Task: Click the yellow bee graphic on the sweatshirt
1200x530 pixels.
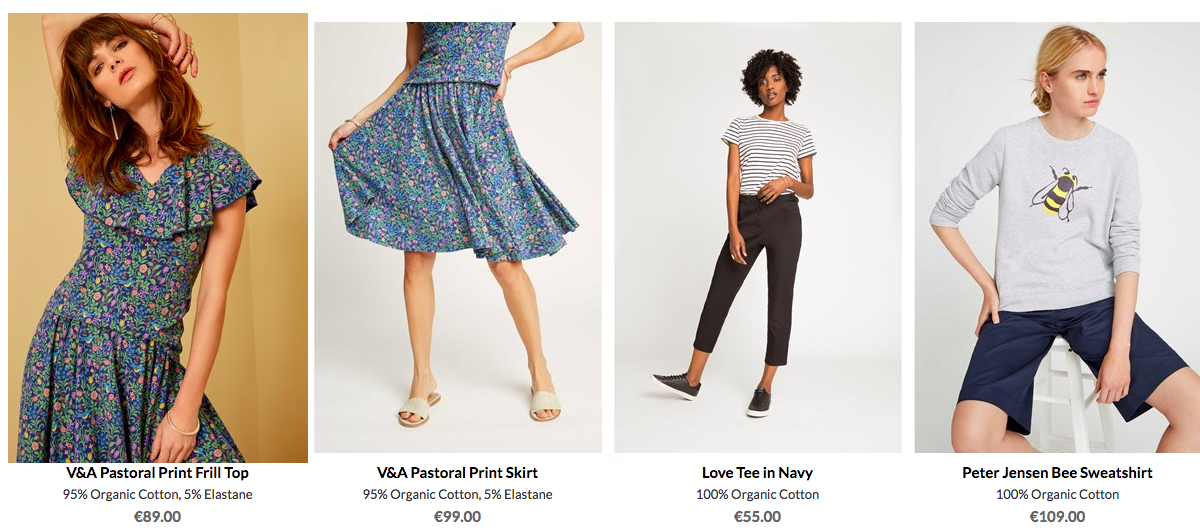Action: (x=1059, y=193)
